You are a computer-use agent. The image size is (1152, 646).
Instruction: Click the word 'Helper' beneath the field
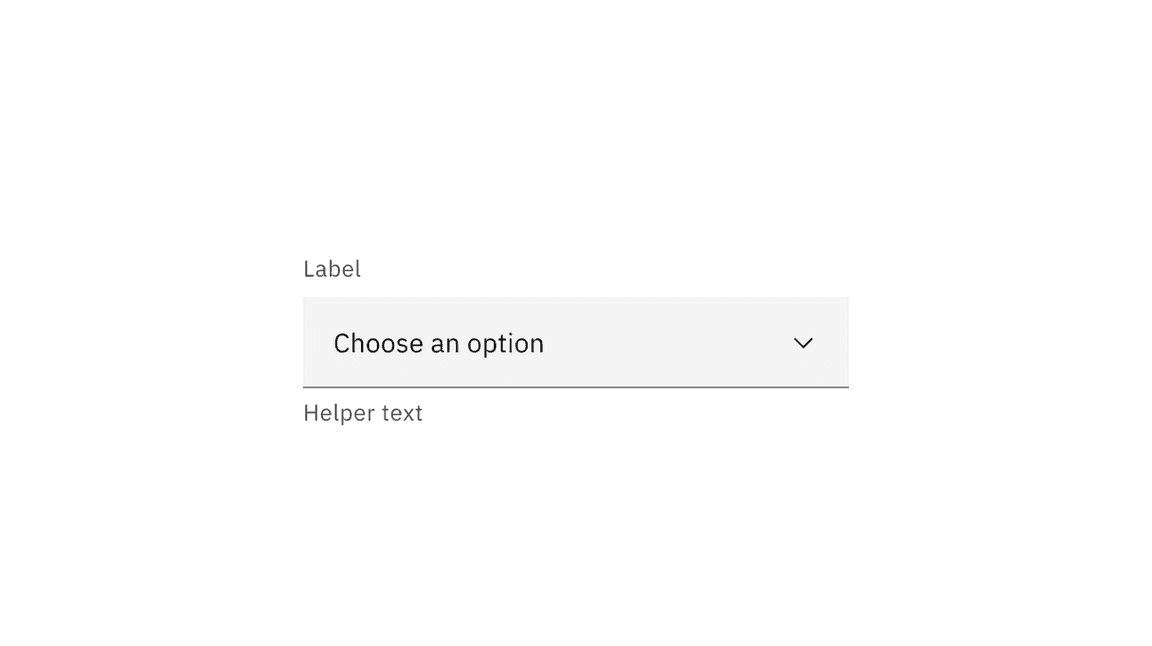[x=338, y=413]
